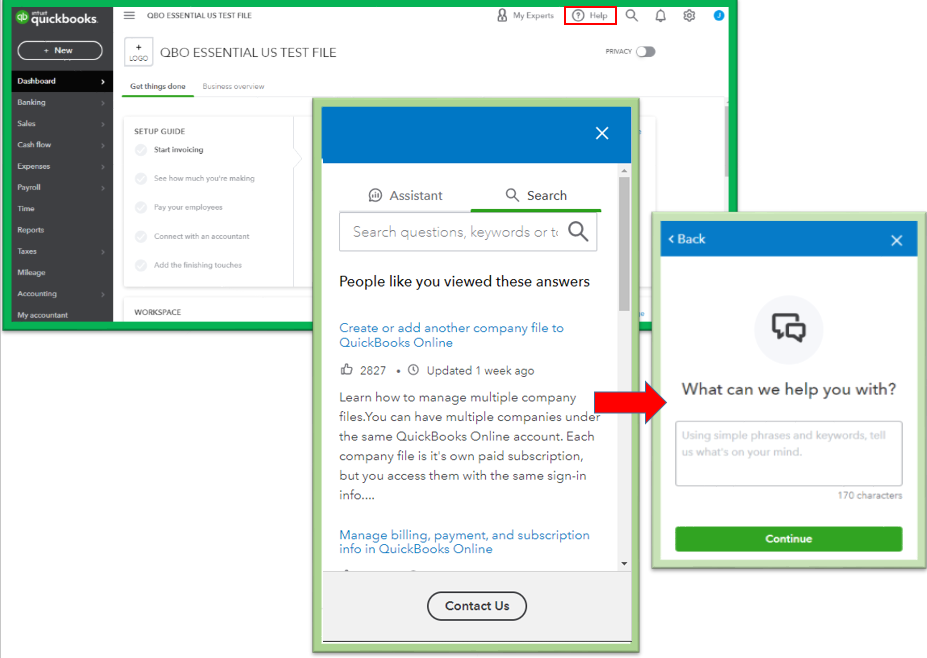This screenshot has width=927, height=658.
Task: Open My Experts in the top bar
Action: (525, 15)
